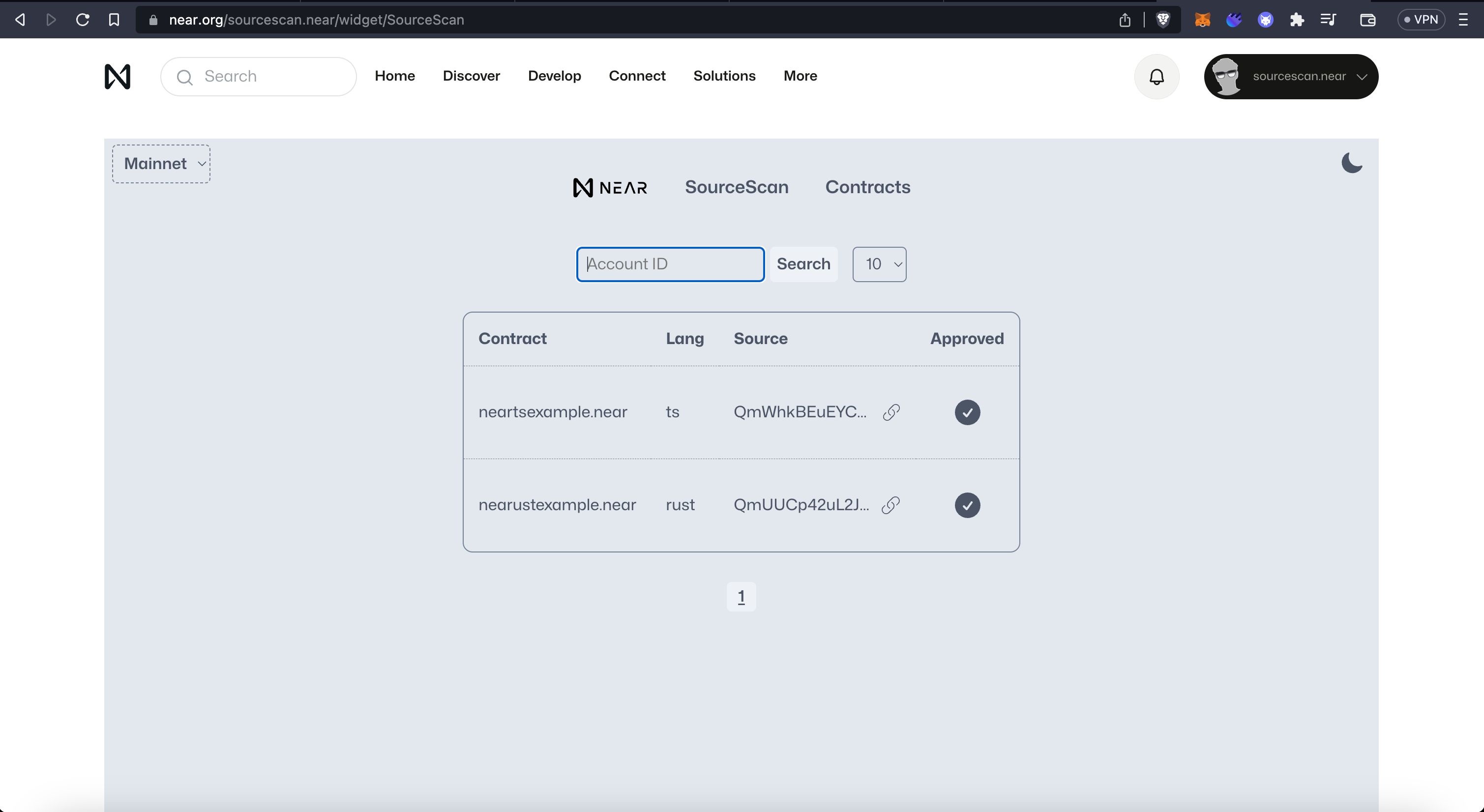Open the Develop nav menu
Viewport: 1484px width, 812px height.
[x=554, y=76]
